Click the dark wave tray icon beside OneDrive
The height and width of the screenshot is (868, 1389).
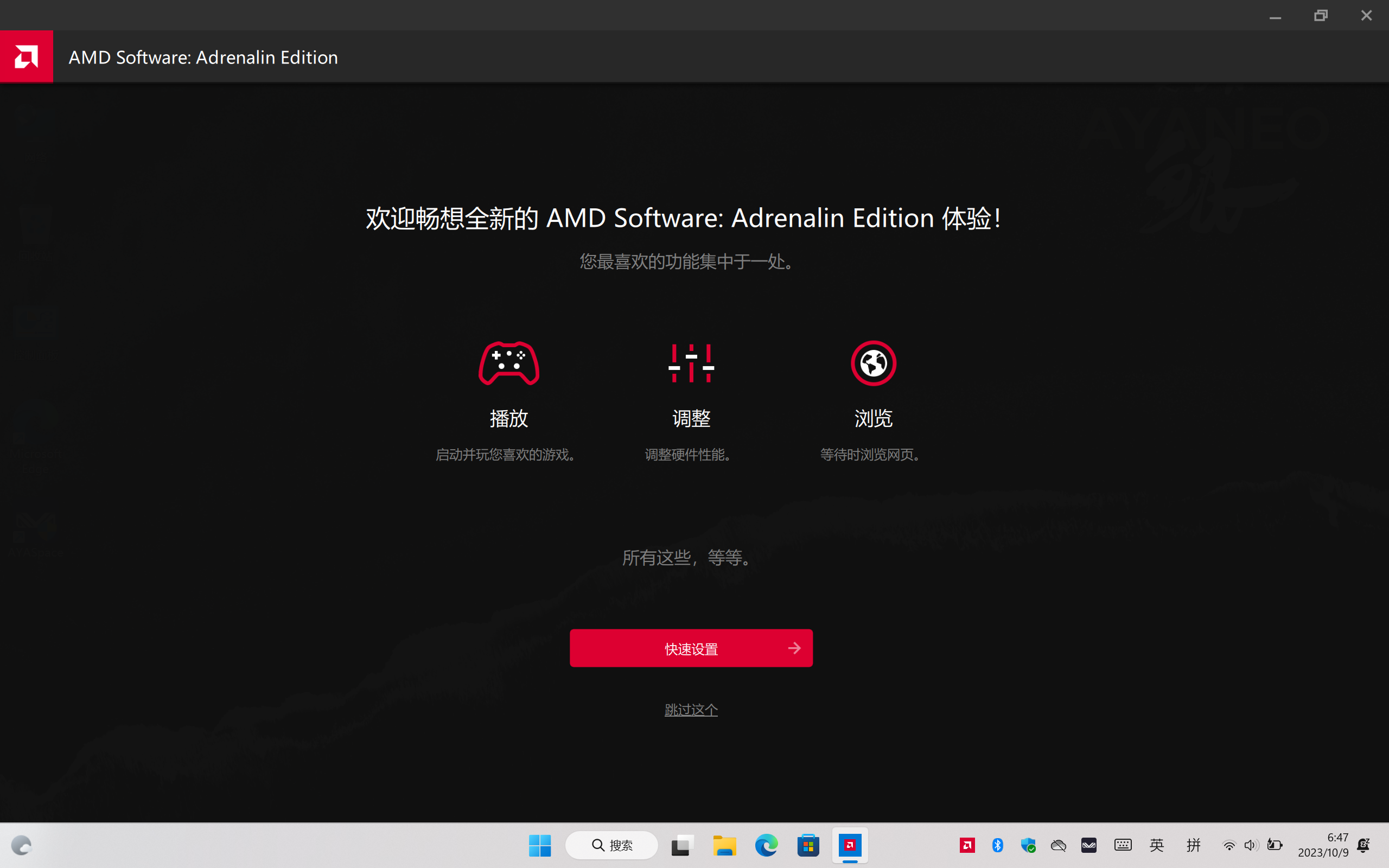1089,846
